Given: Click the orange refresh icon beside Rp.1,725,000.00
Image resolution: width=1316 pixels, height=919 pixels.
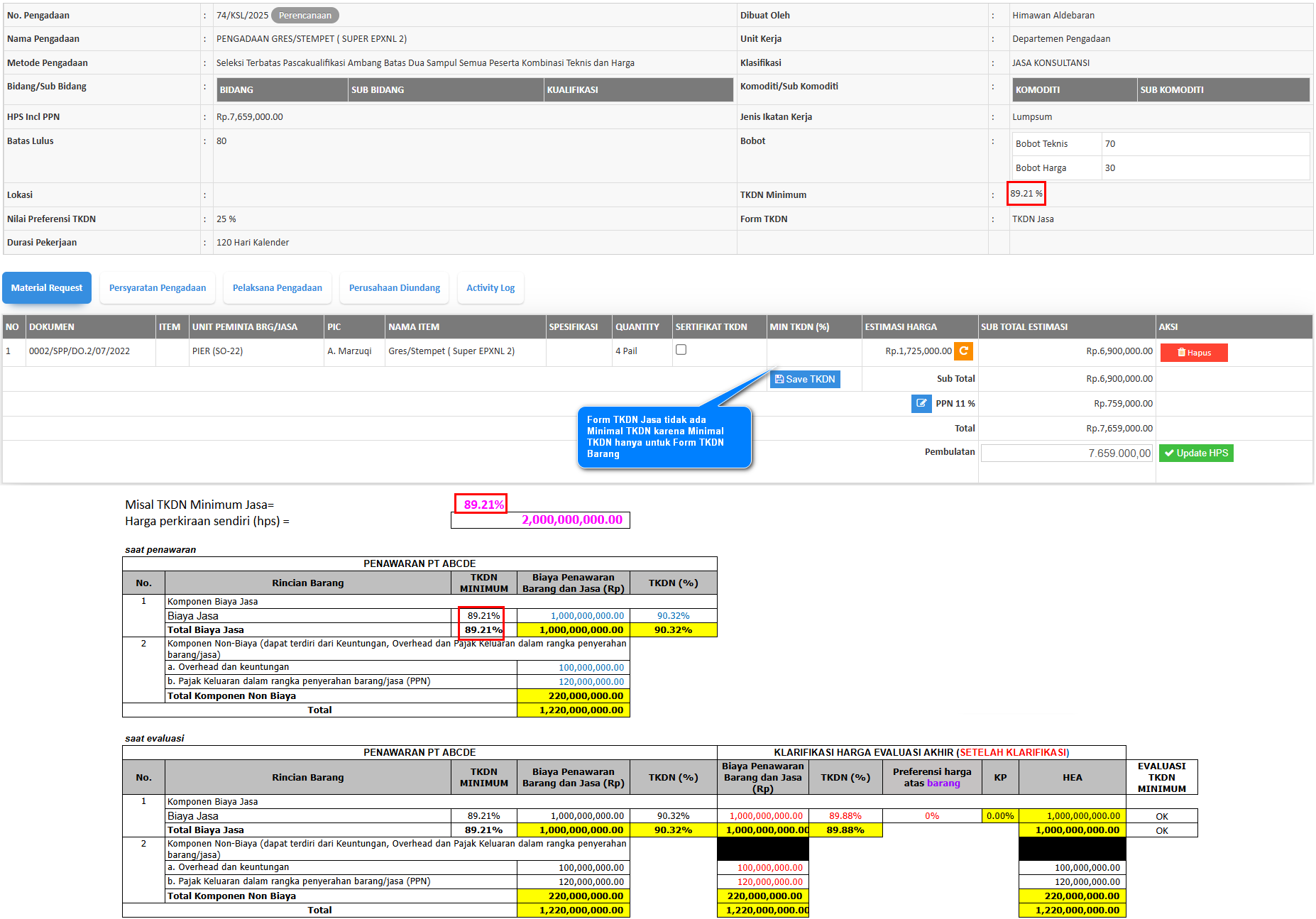Looking at the screenshot, I should tap(963, 351).
